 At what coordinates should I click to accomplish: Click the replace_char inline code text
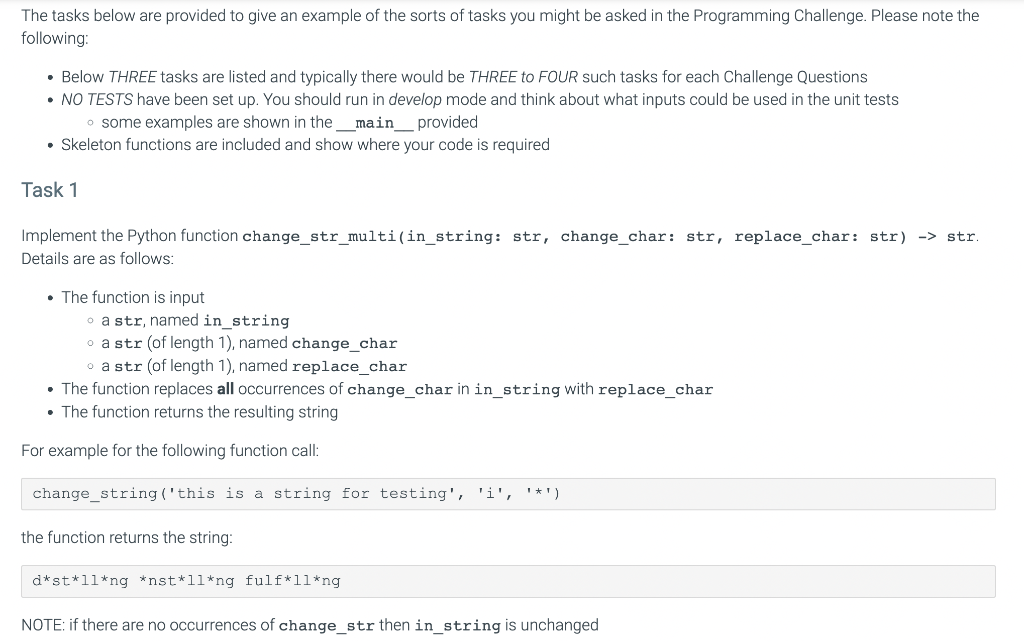coord(350,366)
